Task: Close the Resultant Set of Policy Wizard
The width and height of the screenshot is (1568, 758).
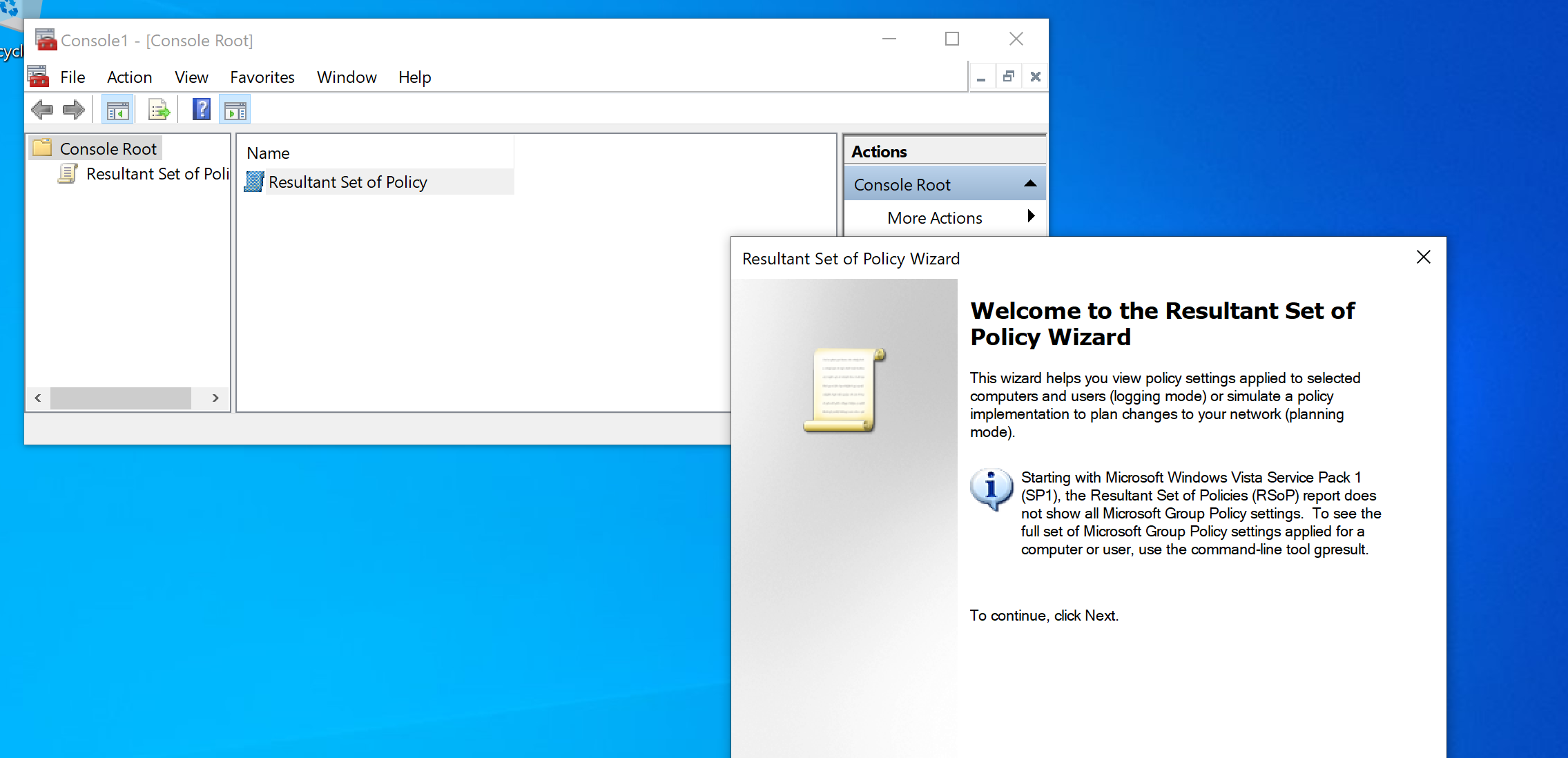Action: (1423, 257)
